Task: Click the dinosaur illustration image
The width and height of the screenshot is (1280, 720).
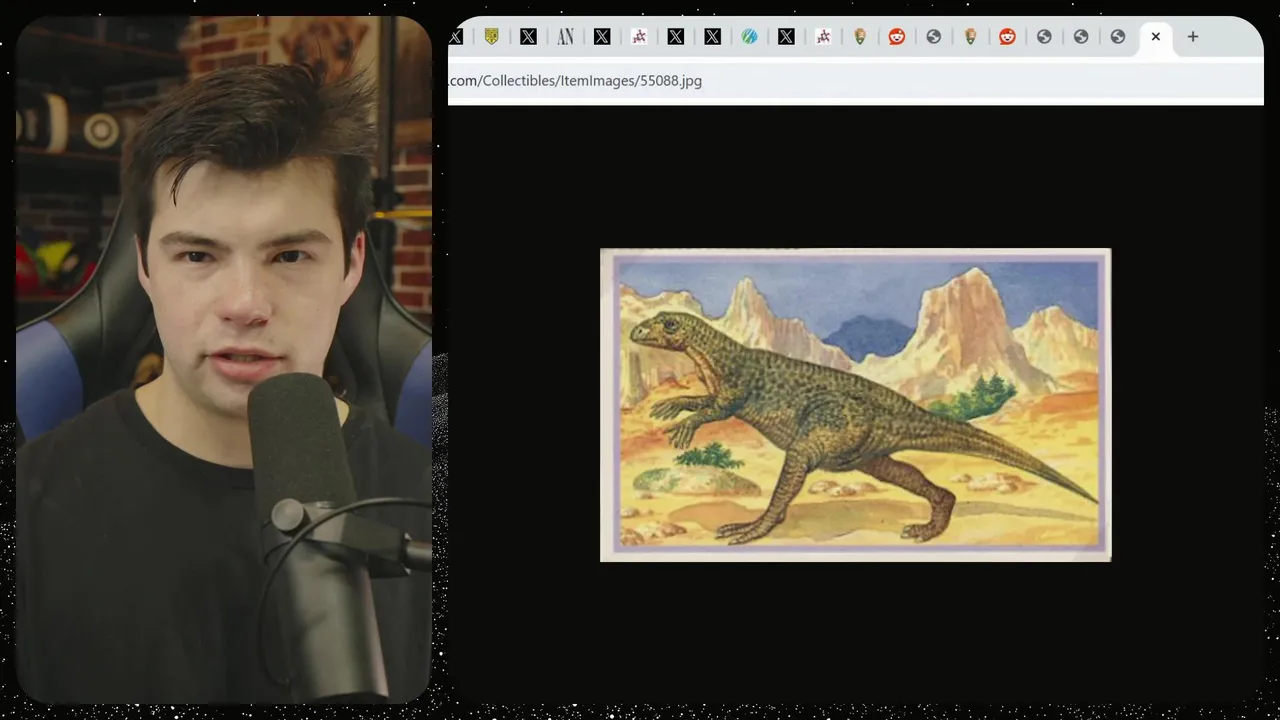Action: point(855,405)
